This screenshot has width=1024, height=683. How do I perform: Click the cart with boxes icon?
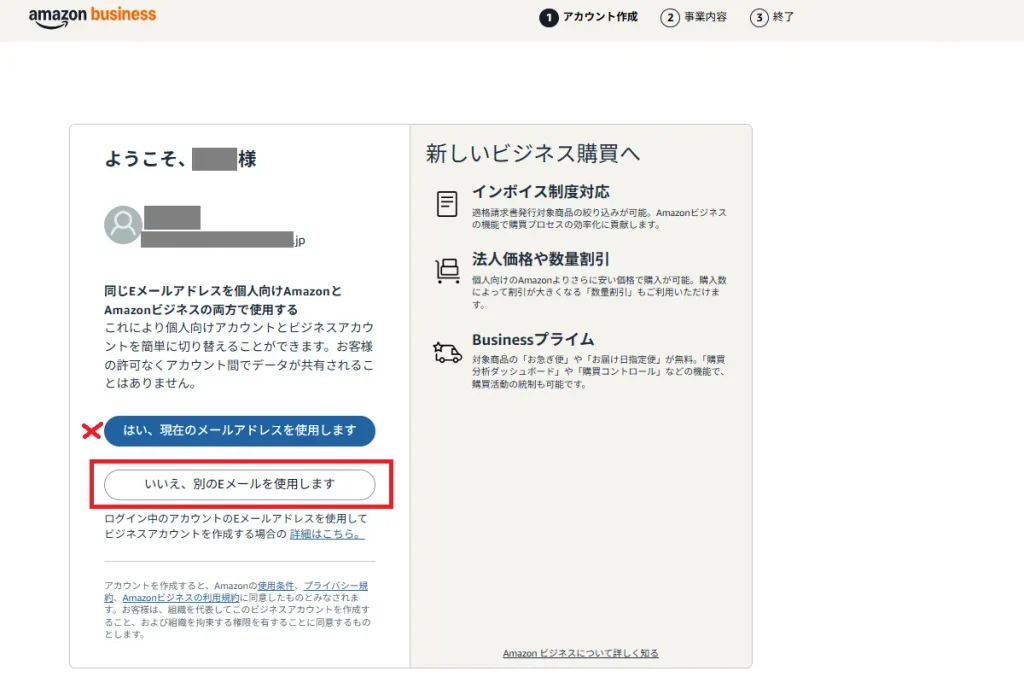tap(447, 270)
